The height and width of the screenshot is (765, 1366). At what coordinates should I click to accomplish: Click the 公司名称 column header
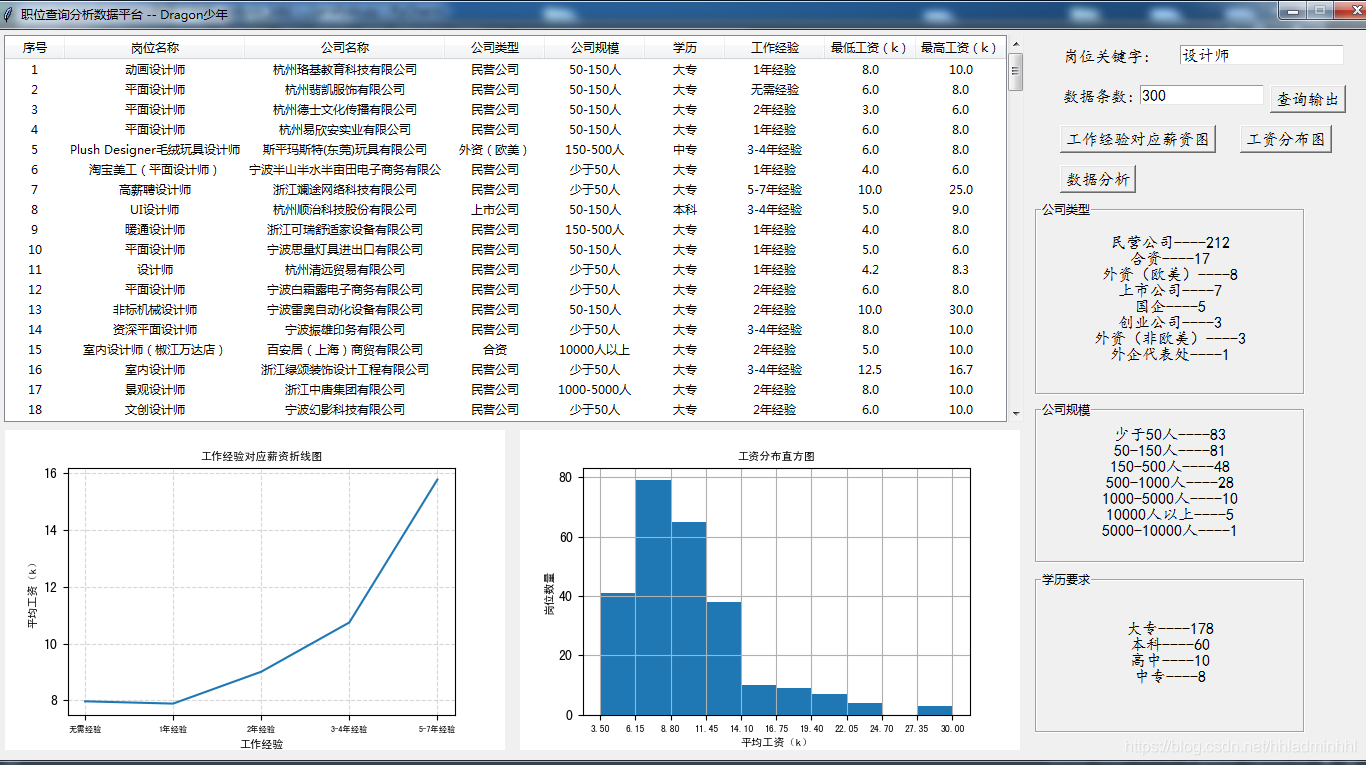pyautogui.click(x=345, y=48)
